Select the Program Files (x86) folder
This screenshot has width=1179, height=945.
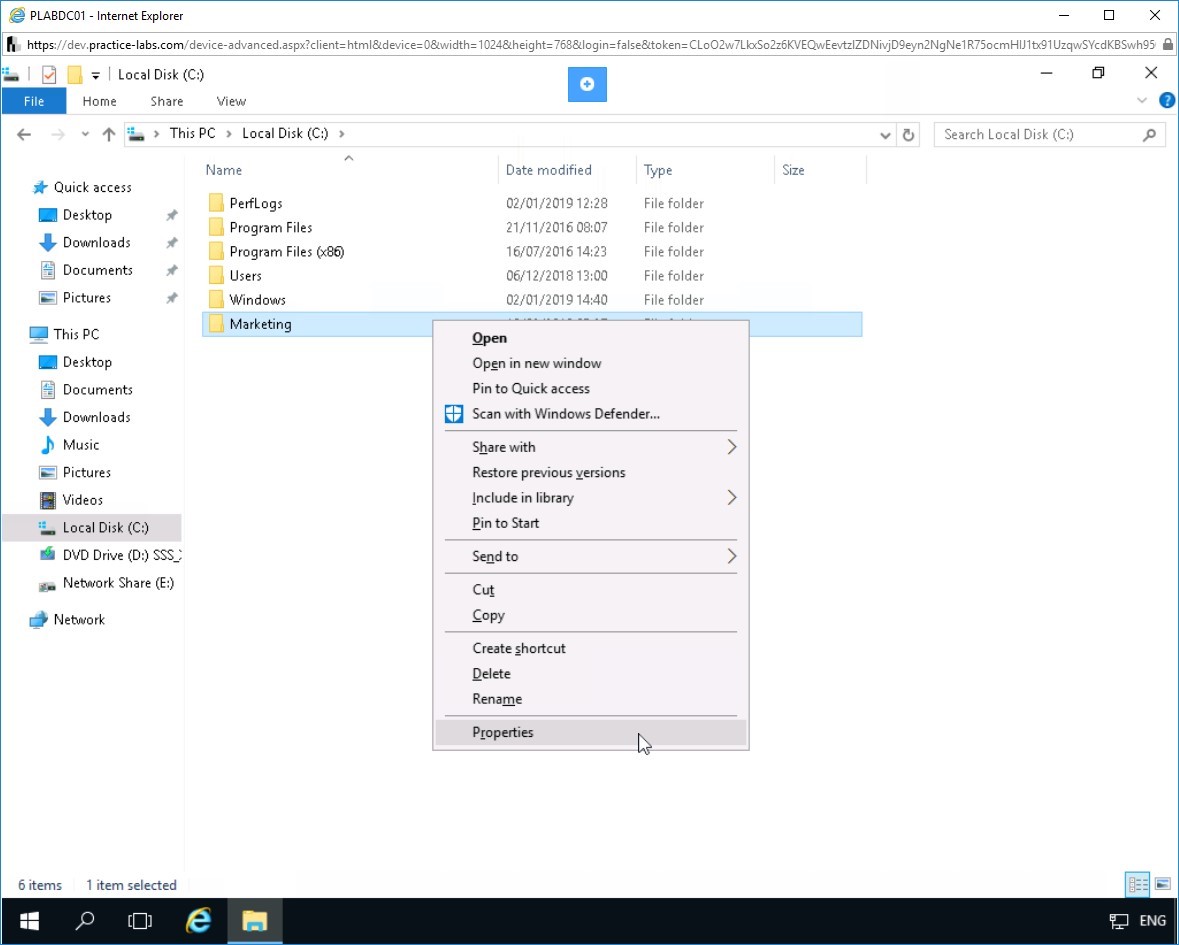(286, 252)
